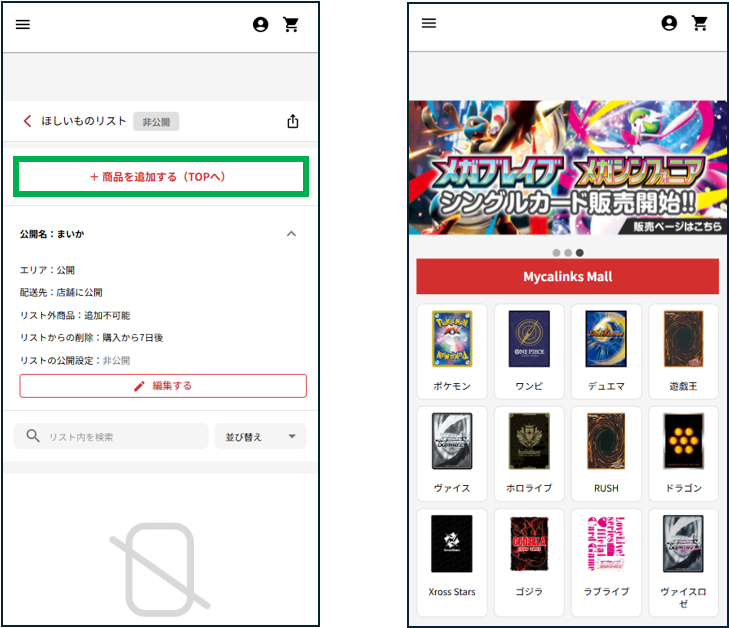Collapse the 公開名：まいか details section
This screenshot has width=729, height=628.
[291, 233]
